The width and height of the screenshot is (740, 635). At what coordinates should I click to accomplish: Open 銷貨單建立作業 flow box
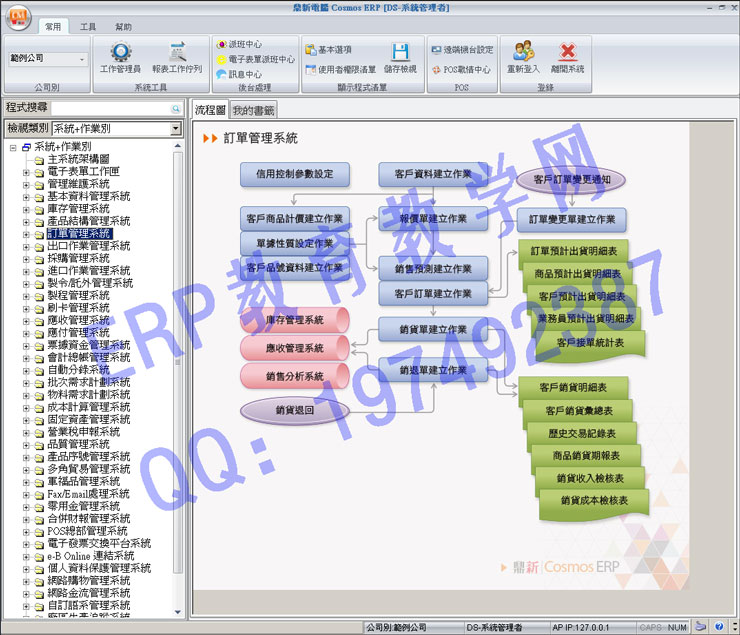click(433, 329)
